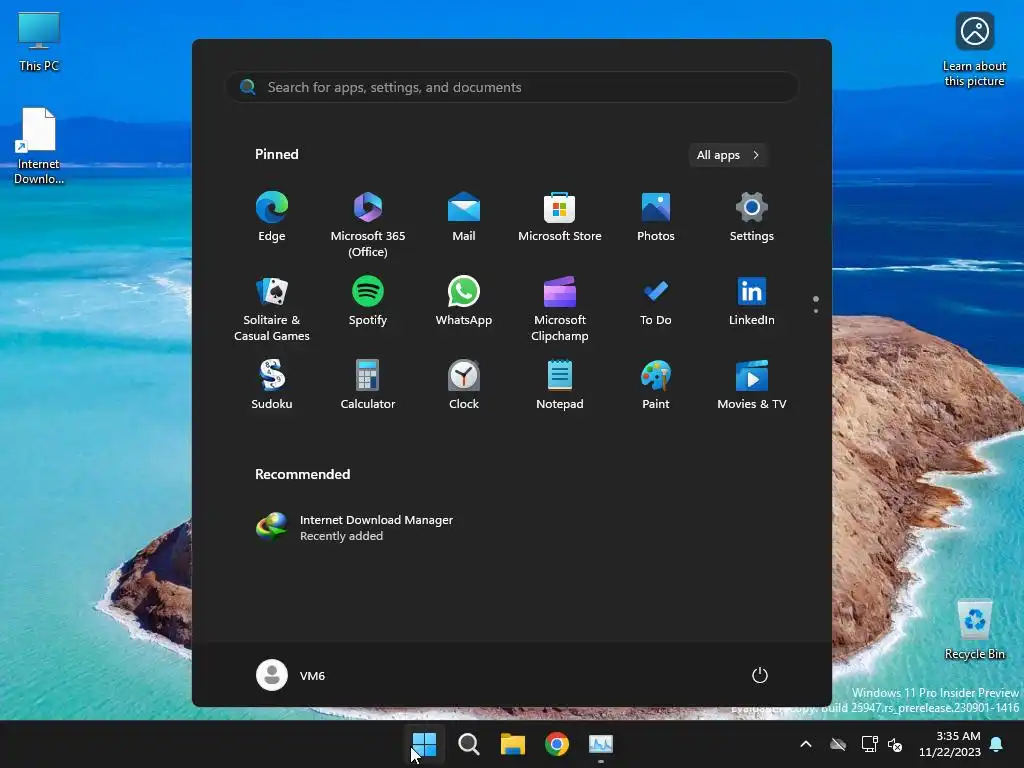Viewport: 1024px width, 768px height.
Task: Open Spotify from the Start menu
Action: [368, 301]
